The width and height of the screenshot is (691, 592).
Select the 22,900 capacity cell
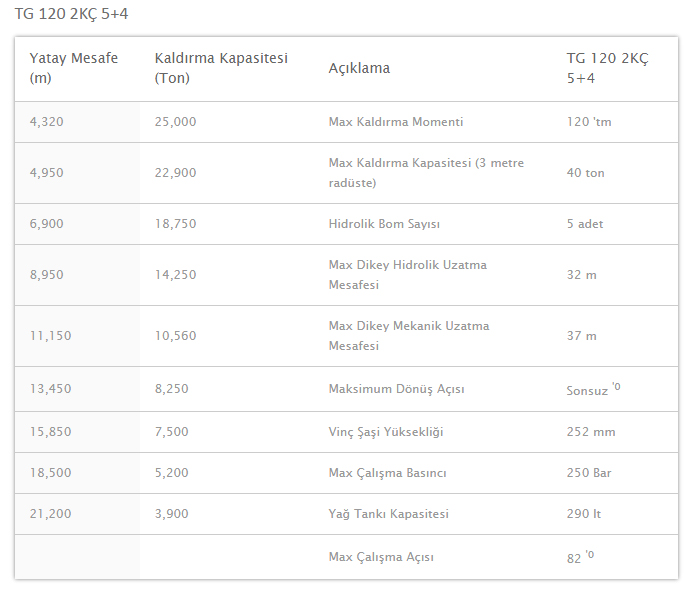tap(175, 173)
